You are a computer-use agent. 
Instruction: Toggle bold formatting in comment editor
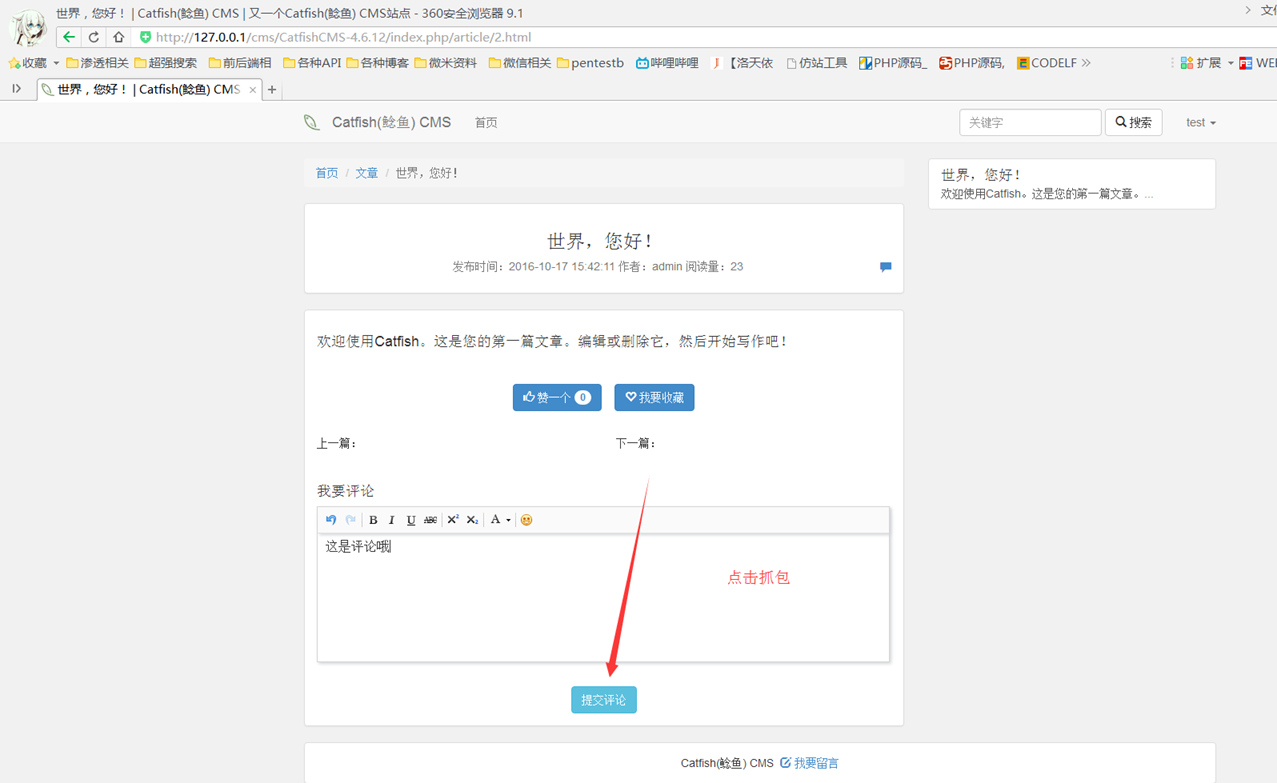pyautogui.click(x=373, y=520)
